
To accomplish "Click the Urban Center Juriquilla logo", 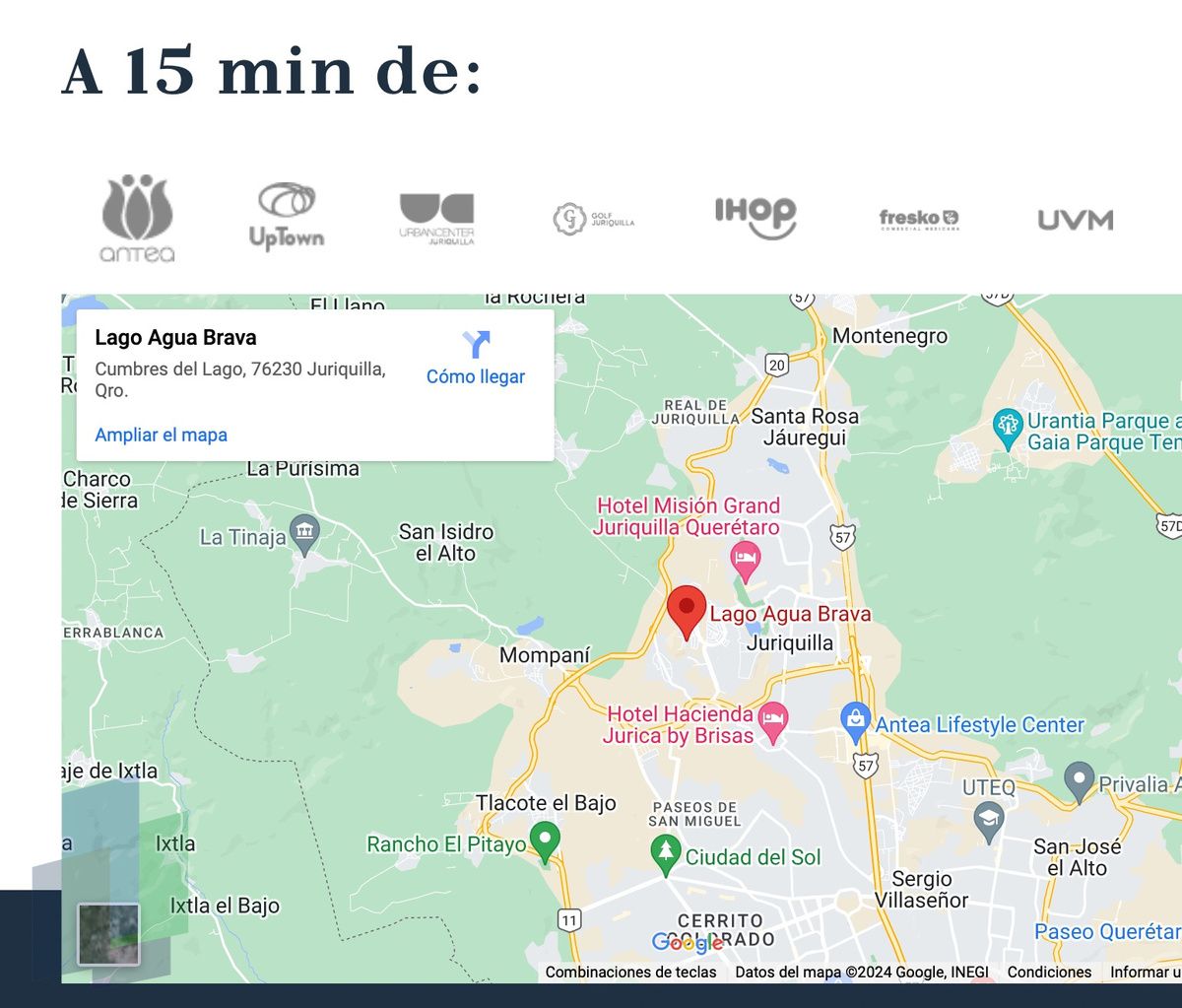I will [x=436, y=219].
